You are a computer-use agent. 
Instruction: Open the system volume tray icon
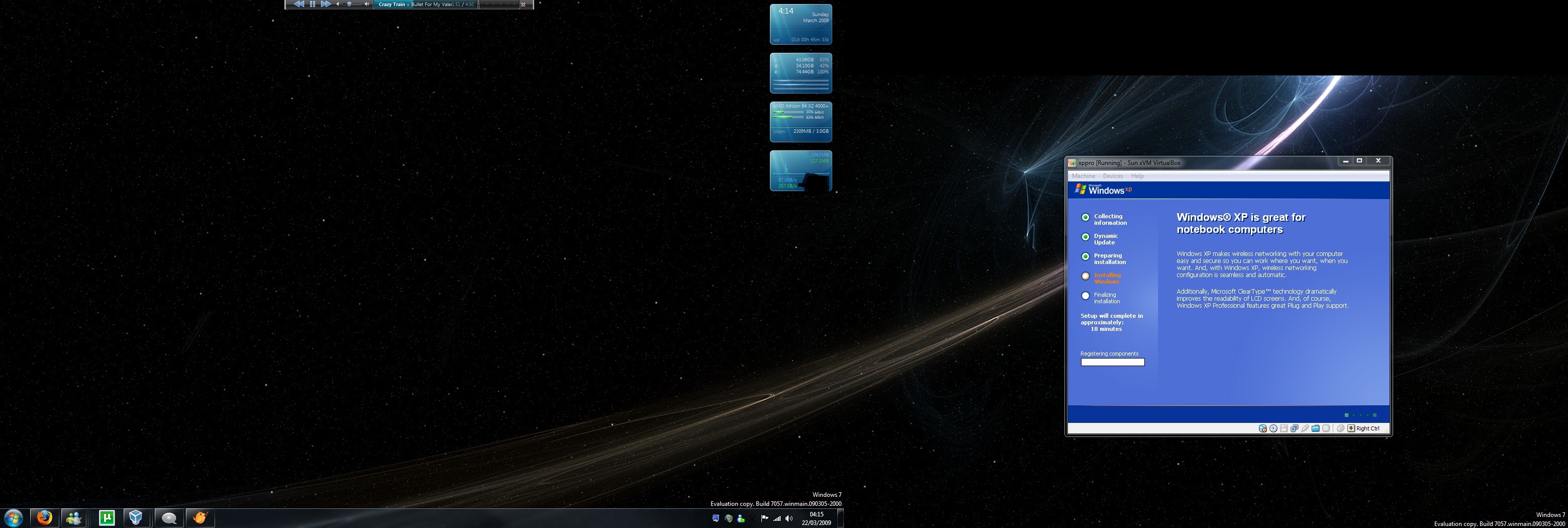click(x=789, y=519)
